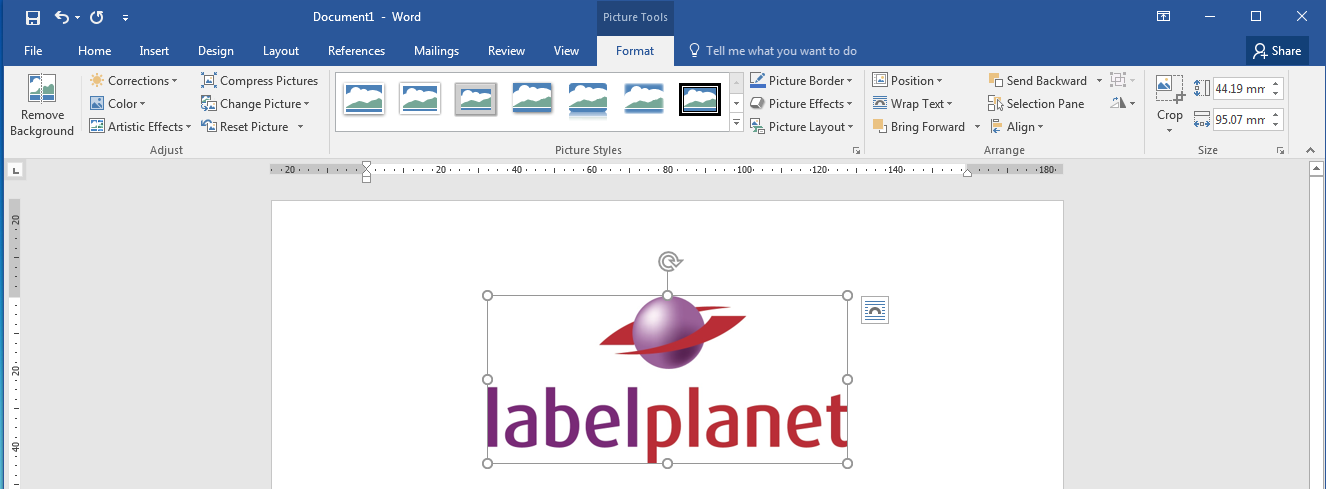Open Wrap Text dropdown
This screenshot has height=489, width=1326.
coord(912,104)
